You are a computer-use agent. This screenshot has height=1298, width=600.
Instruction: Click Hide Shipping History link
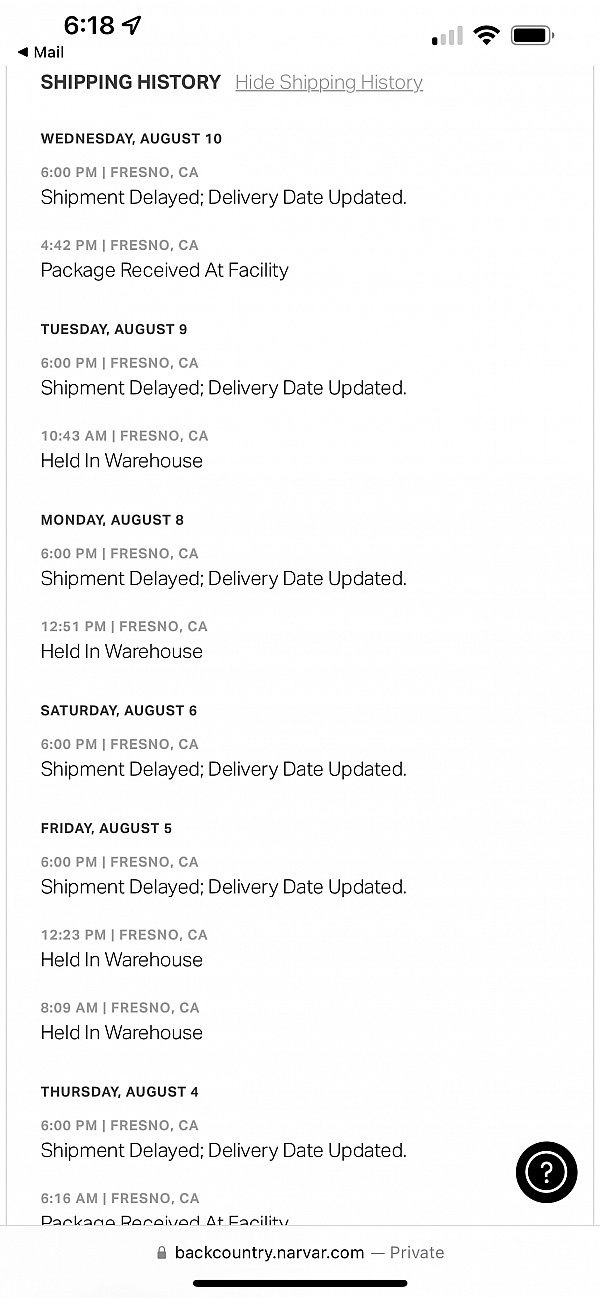[329, 83]
